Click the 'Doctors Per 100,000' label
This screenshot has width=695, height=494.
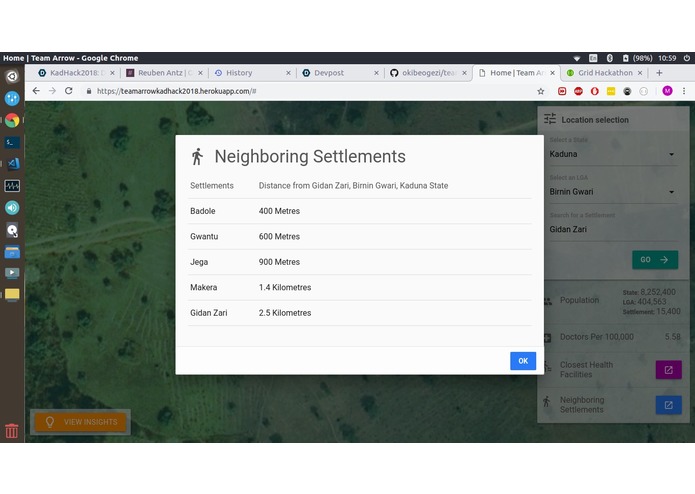click(x=597, y=337)
